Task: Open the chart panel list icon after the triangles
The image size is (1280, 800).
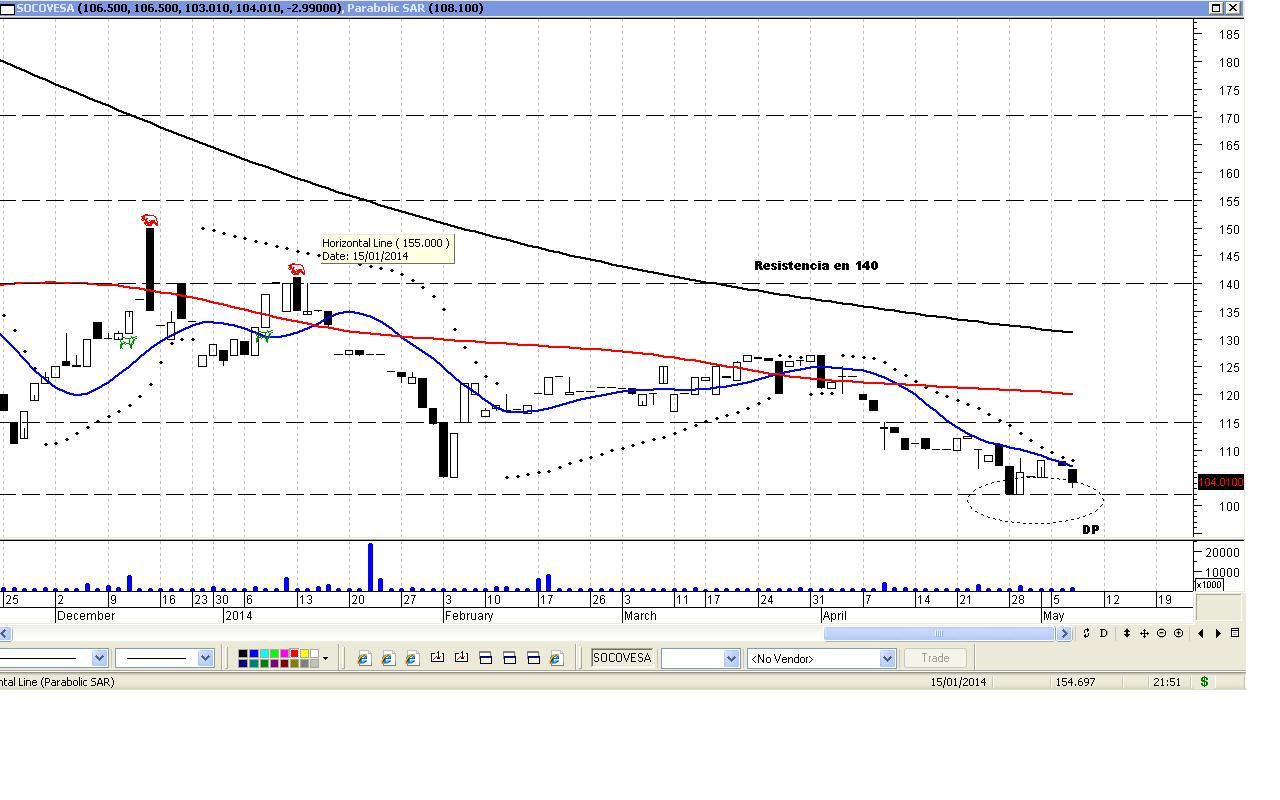Action: (1235, 633)
